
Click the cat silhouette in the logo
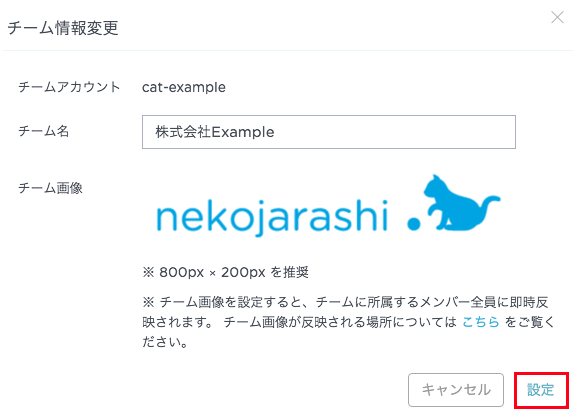coord(462,202)
